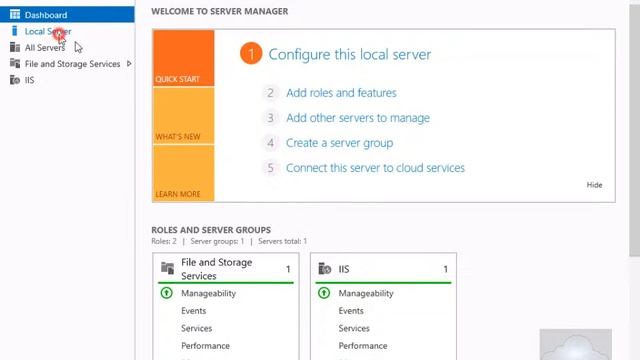This screenshot has width=640, height=360.
Task: Click the All Servers icon in sidebar
Action: [15, 47]
